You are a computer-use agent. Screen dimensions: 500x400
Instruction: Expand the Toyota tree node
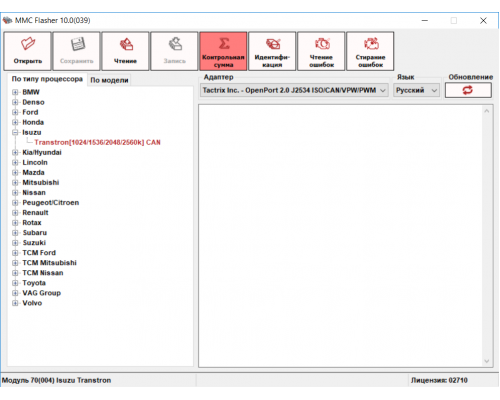point(15,283)
